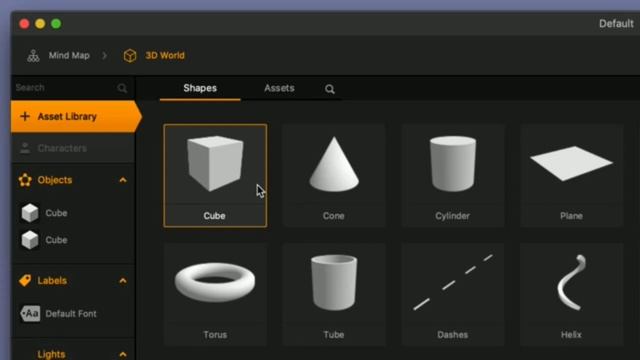Open the Mind Map breadcrumb label
640x360 pixels.
click(x=69, y=56)
